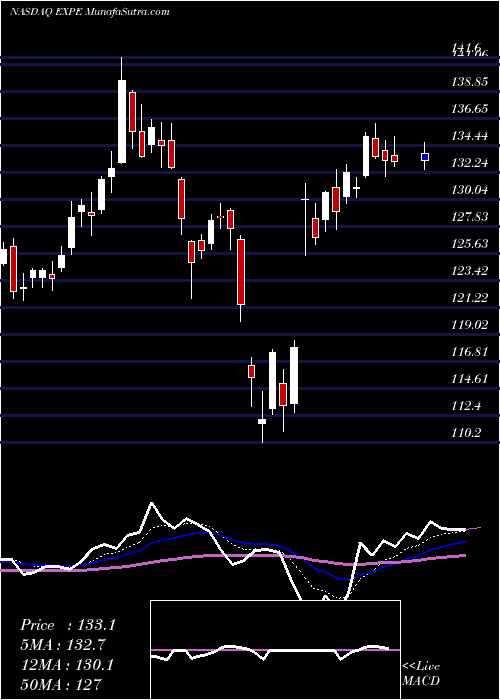Click the 123.42 price axis label
This screenshot has height=700, width=500.
pos(469,271)
